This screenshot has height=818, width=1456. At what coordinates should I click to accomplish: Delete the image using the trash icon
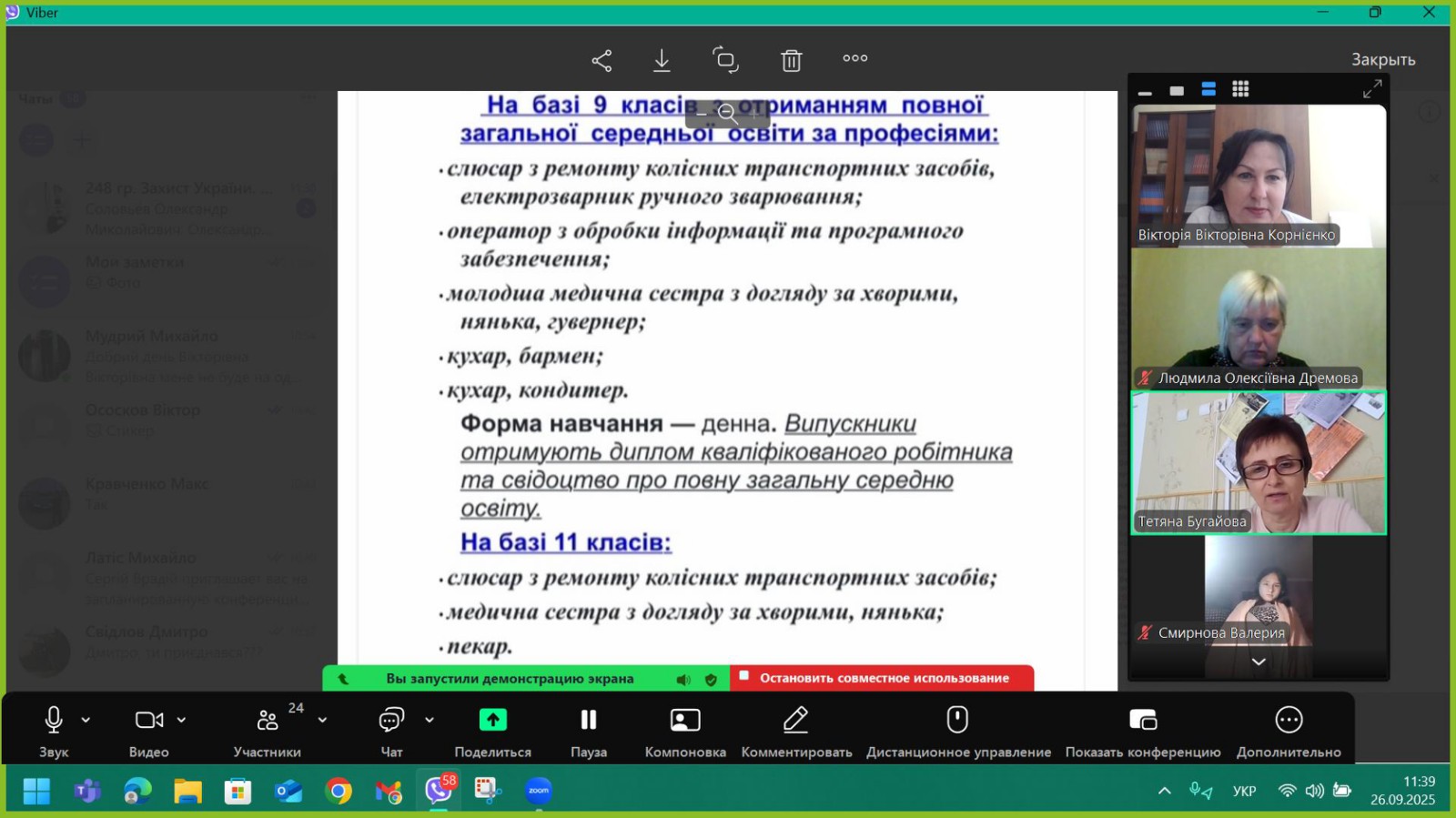(791, 60)
